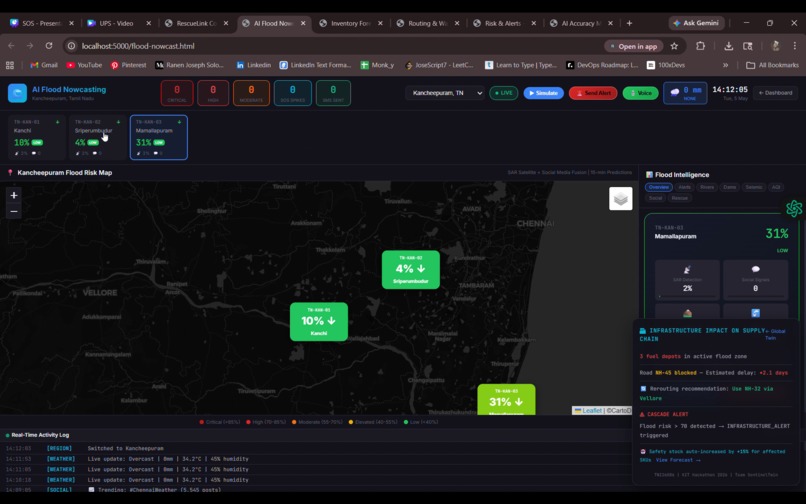806x504 pixels.
Task: Click the Flood Intelligence panel header icon
Action: 649,175
